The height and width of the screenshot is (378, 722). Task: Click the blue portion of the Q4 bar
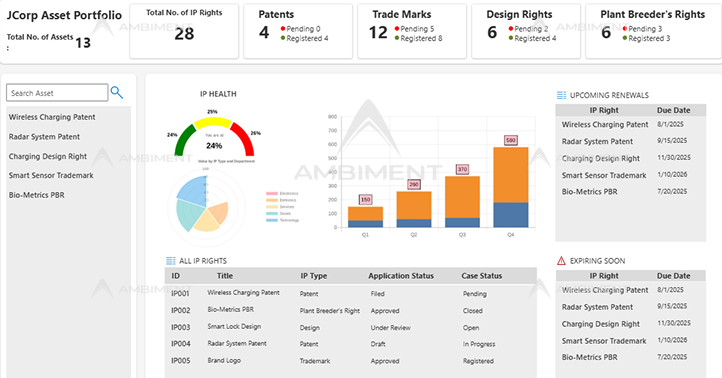(511, 215)
